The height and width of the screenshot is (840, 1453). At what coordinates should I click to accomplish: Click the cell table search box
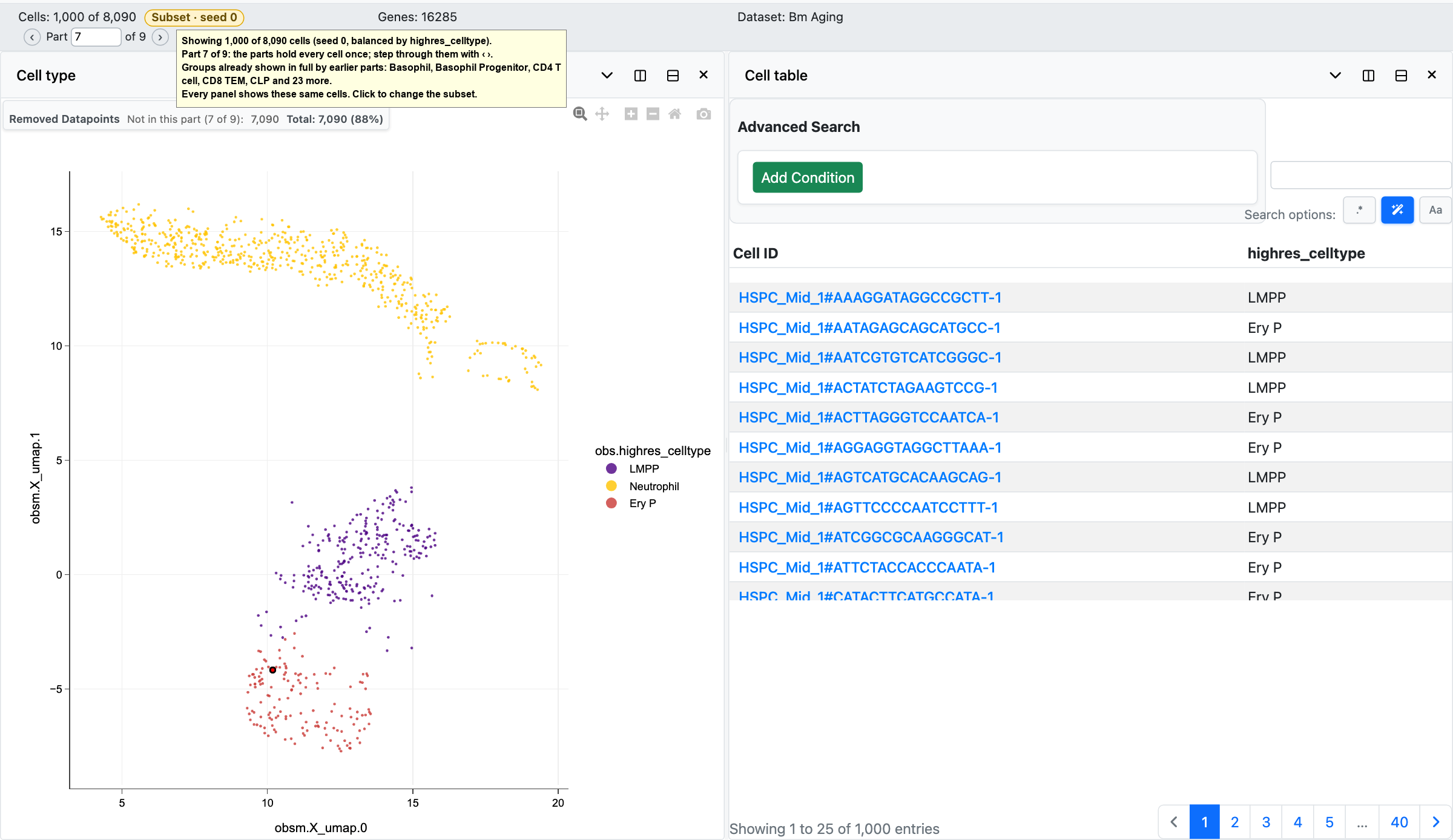[x=1361, y=176]
